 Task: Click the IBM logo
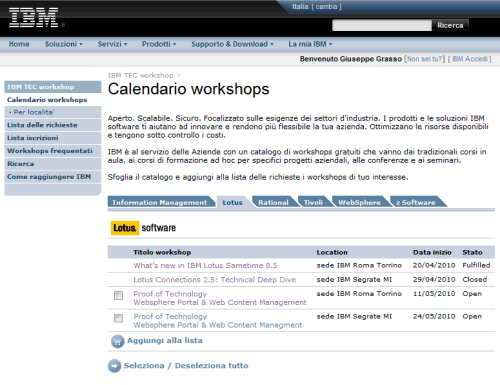pyautogui.click(x=33, y=18)
